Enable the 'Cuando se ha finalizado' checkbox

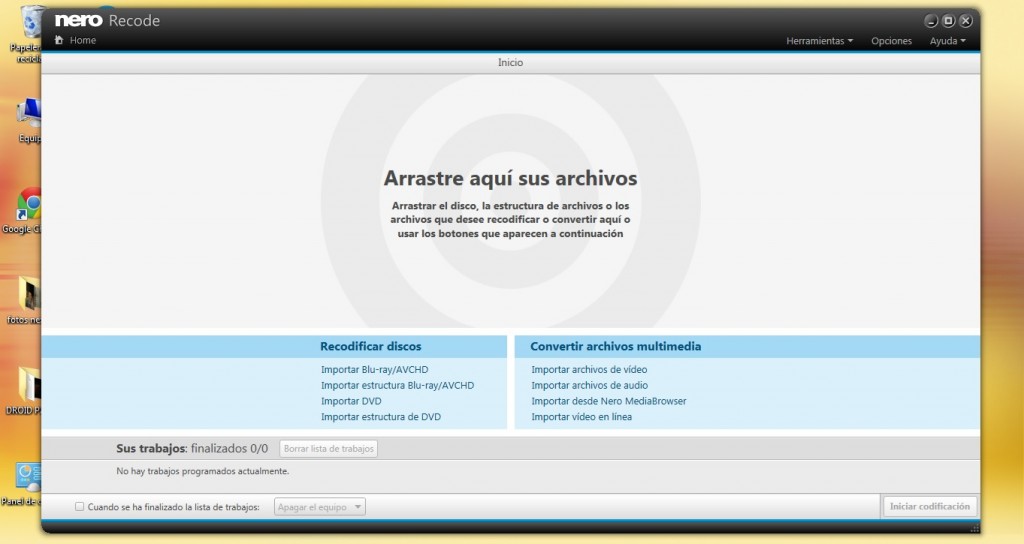click(x=80, y=507)
